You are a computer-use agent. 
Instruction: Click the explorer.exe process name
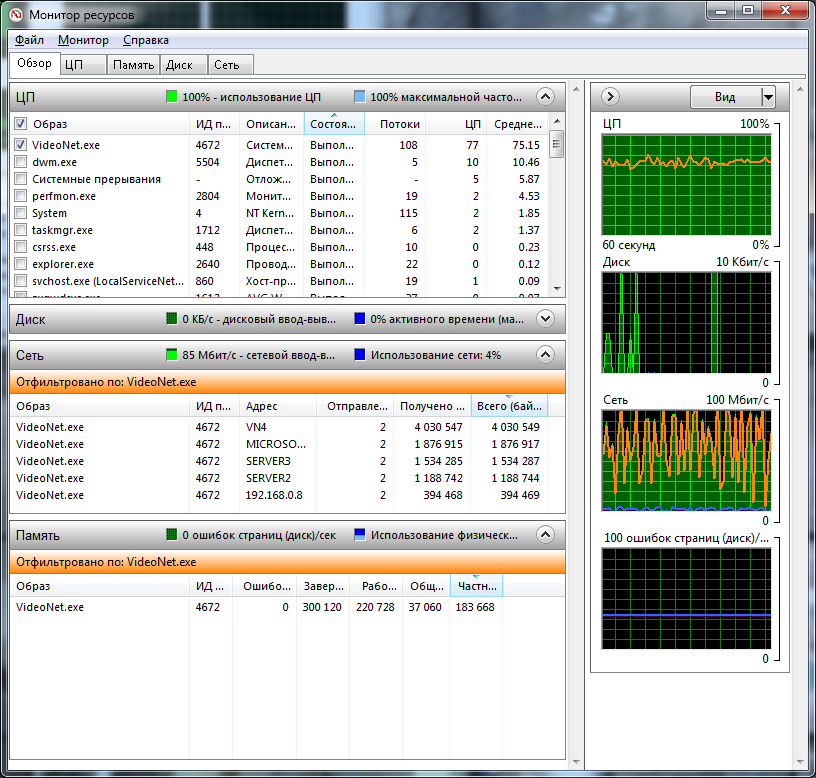point(63,264)
